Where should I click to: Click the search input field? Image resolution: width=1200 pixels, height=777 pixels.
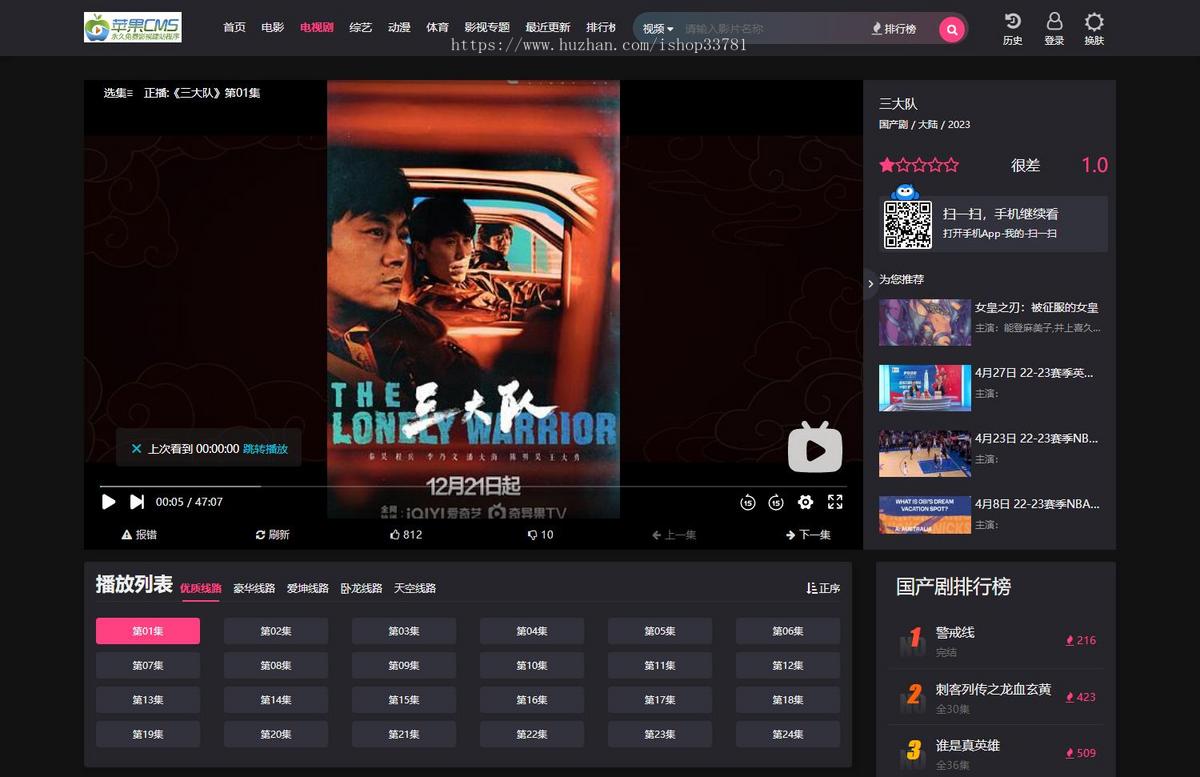[770, 29]
